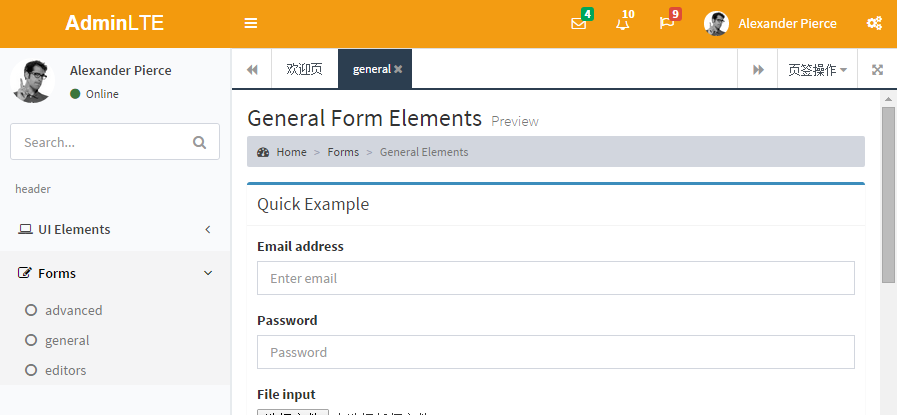
Task: Click the search magnifier icon
Action: (199, 142)
